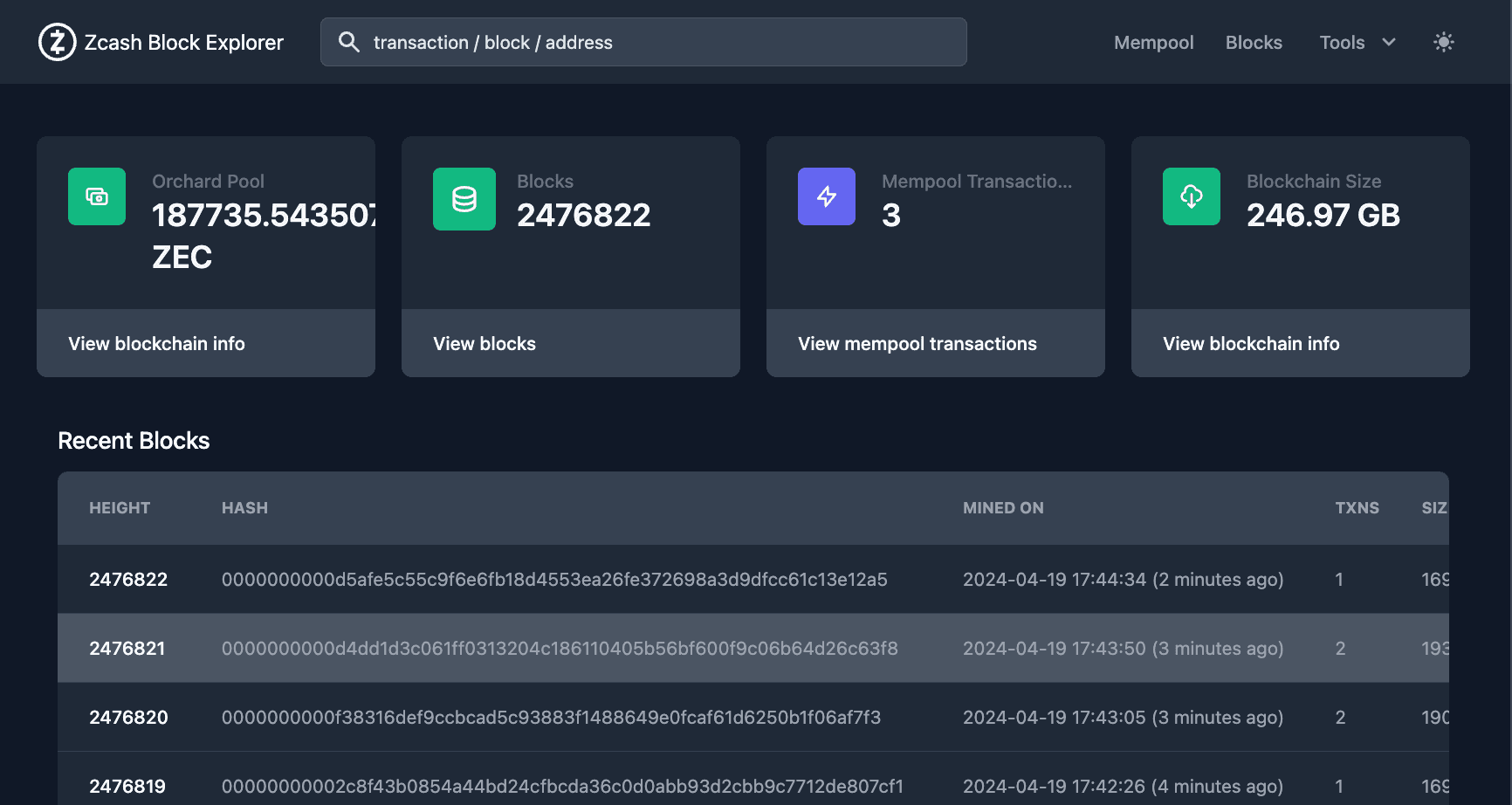Select the Orchard Pool wallet icon
This screenshot has height=805, width=1512.
[x=96, y=196]
